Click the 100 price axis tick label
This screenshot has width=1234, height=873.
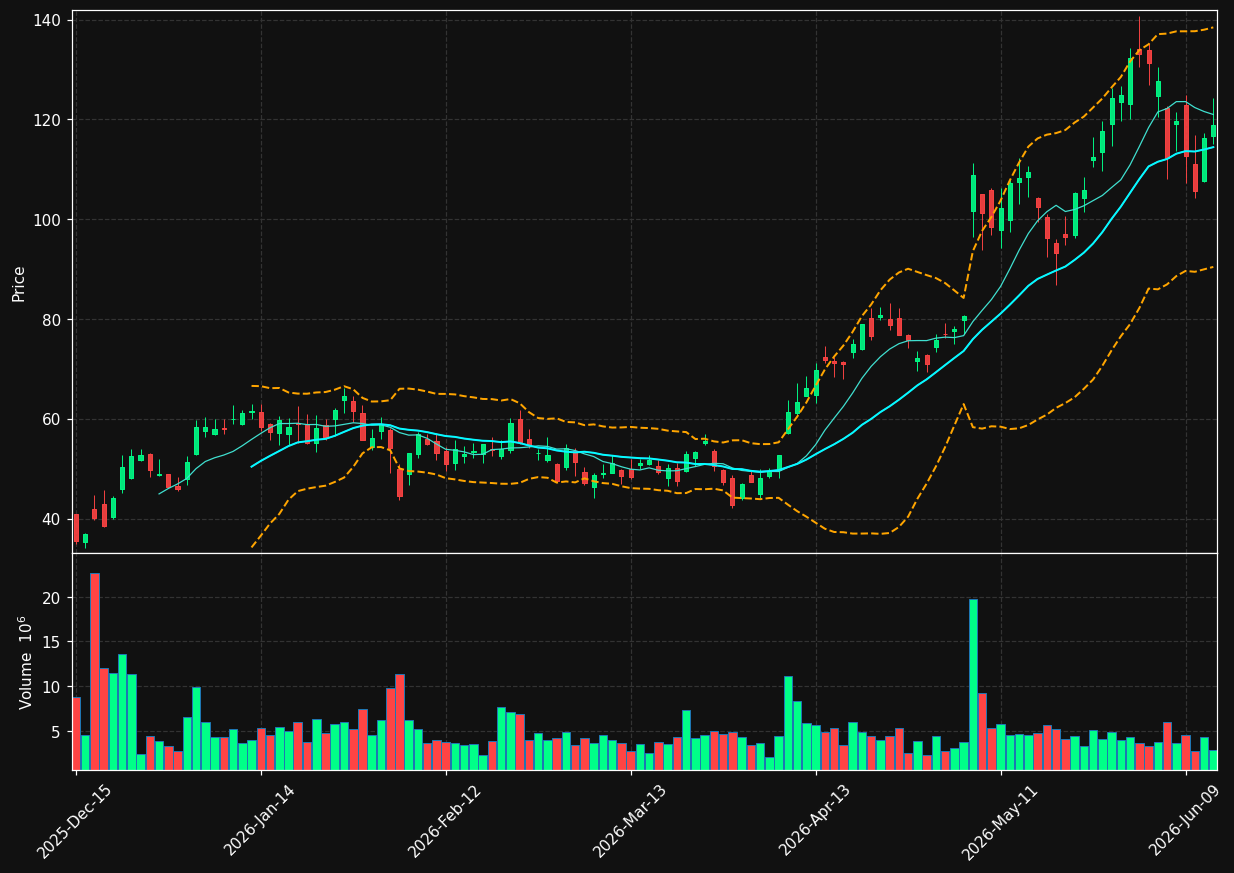pyautogui.click(x=47, y=220)
